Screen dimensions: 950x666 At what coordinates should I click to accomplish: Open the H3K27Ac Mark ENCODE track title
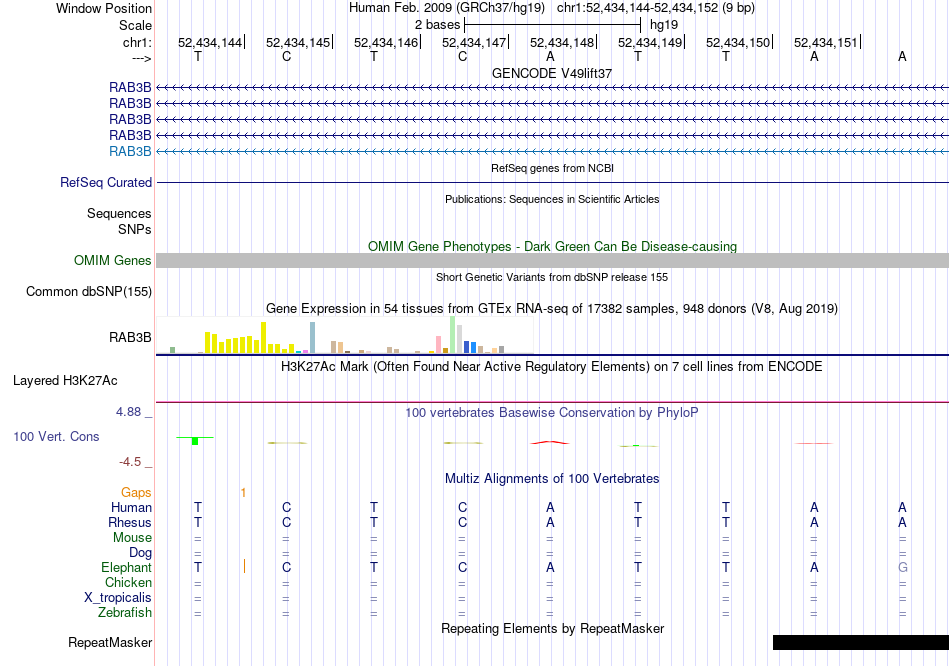pos(552,367)
